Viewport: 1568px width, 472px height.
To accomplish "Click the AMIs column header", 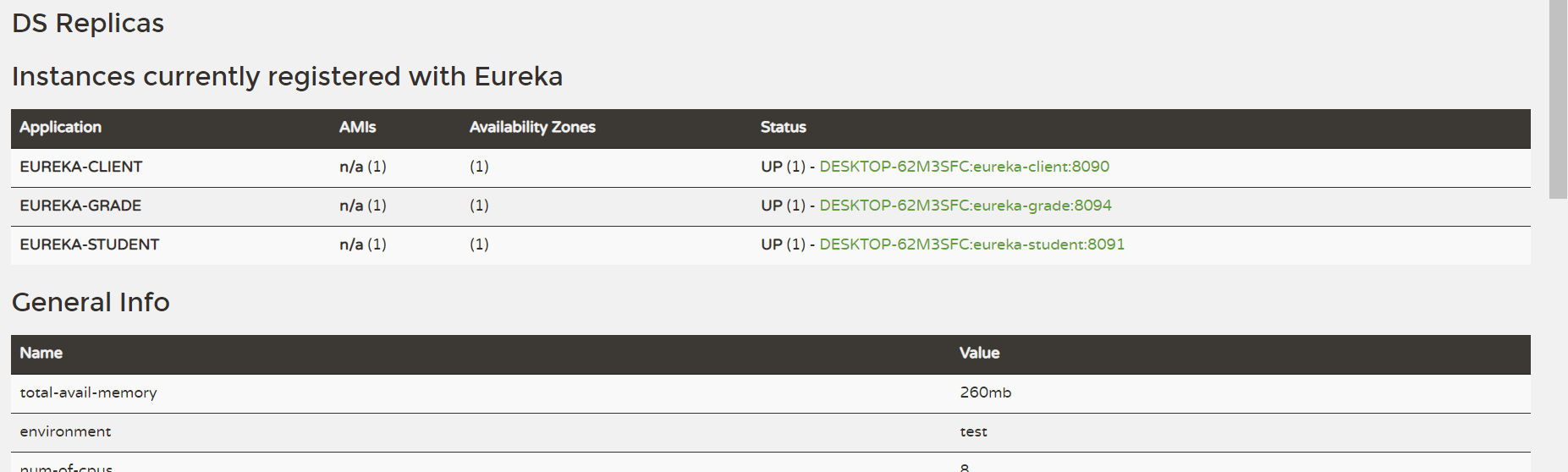I will (x=357, y=127).
